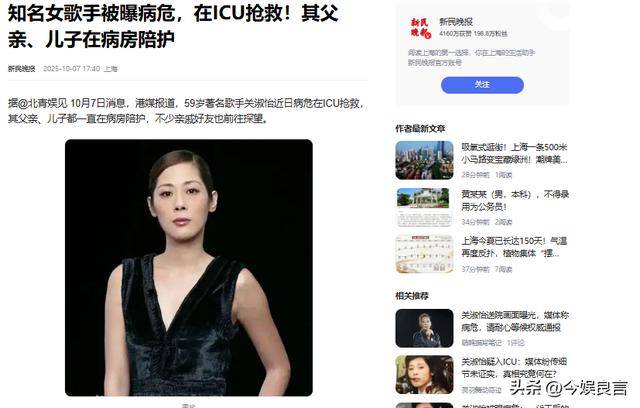Open the city skyline article thumbnail

[424, 160]
